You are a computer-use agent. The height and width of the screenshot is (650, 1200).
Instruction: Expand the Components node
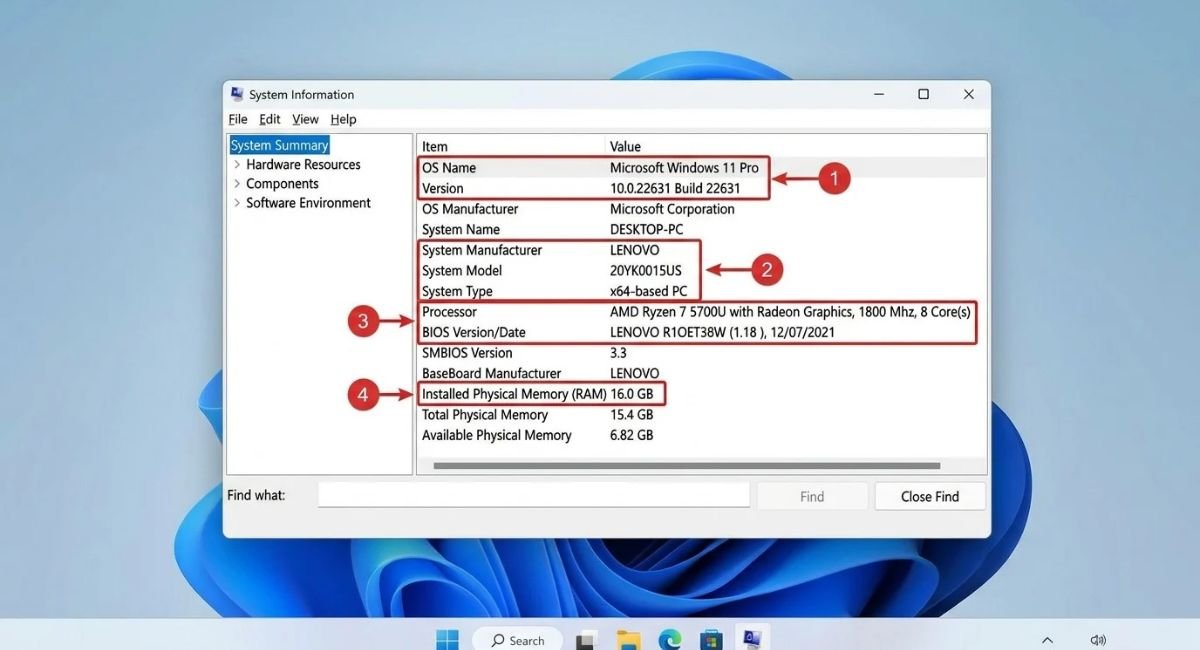[x=237, y=184]
